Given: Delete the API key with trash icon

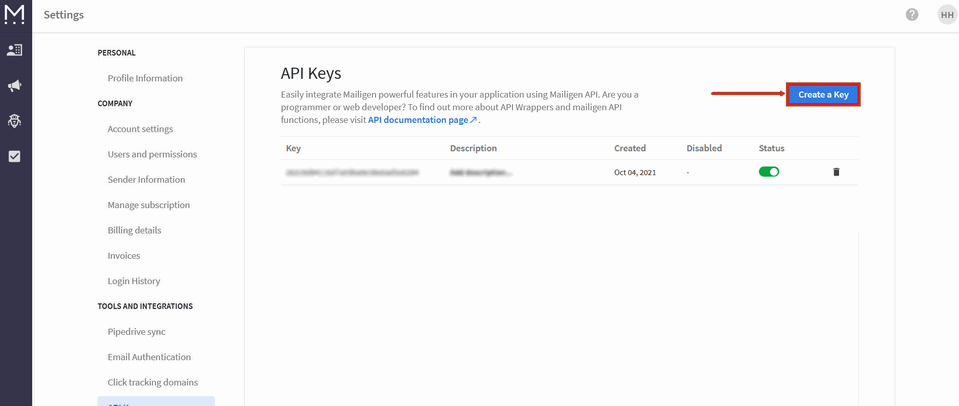Looking at the screenshot, I should 836,172.
